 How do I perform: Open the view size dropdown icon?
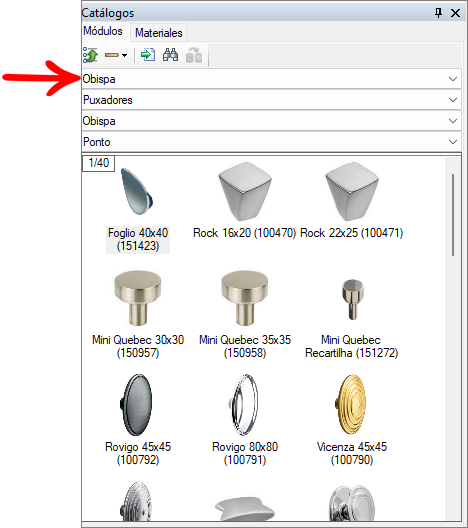pos(116,55)
